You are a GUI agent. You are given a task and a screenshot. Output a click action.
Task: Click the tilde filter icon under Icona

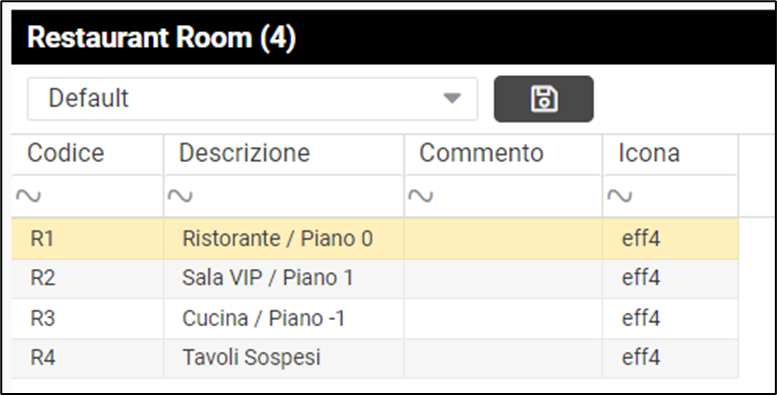click(x=619, y=196)
